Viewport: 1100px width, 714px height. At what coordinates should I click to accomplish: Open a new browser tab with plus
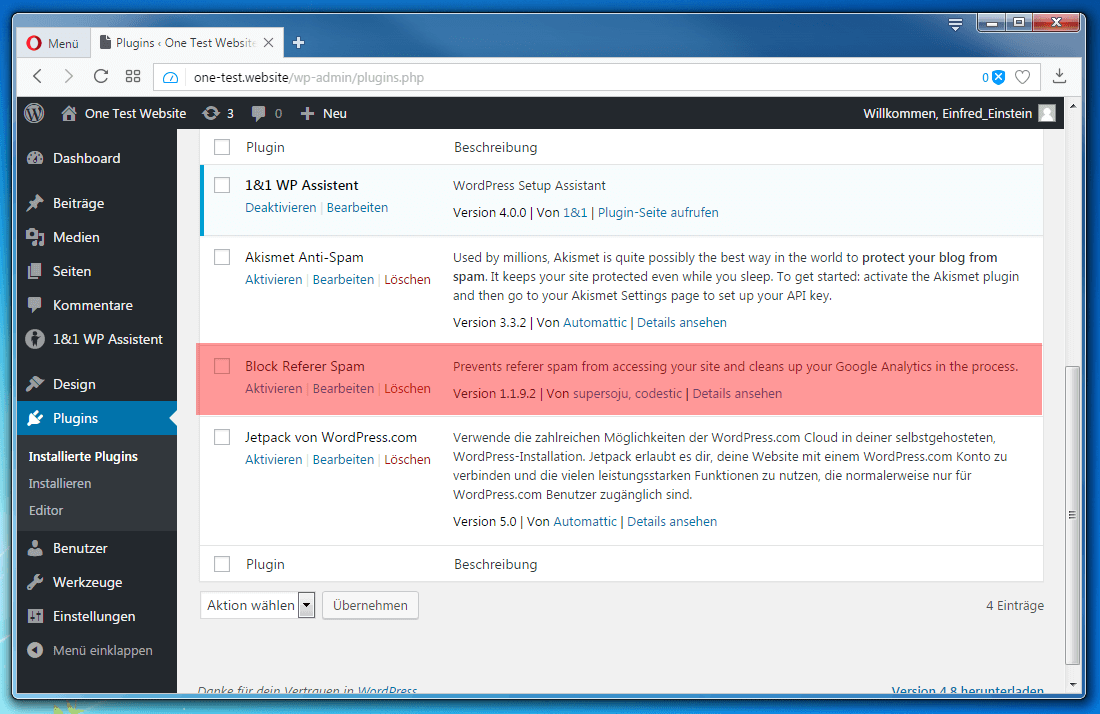point(298,43)
